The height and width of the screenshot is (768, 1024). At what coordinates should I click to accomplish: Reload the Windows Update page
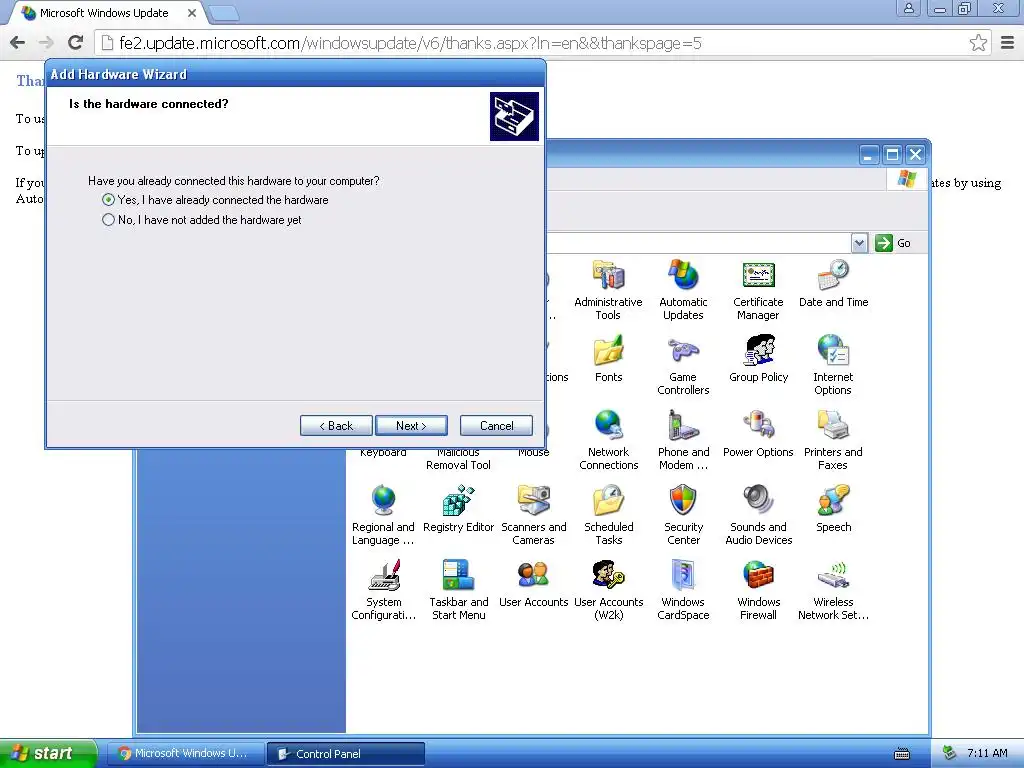point(76,43)
